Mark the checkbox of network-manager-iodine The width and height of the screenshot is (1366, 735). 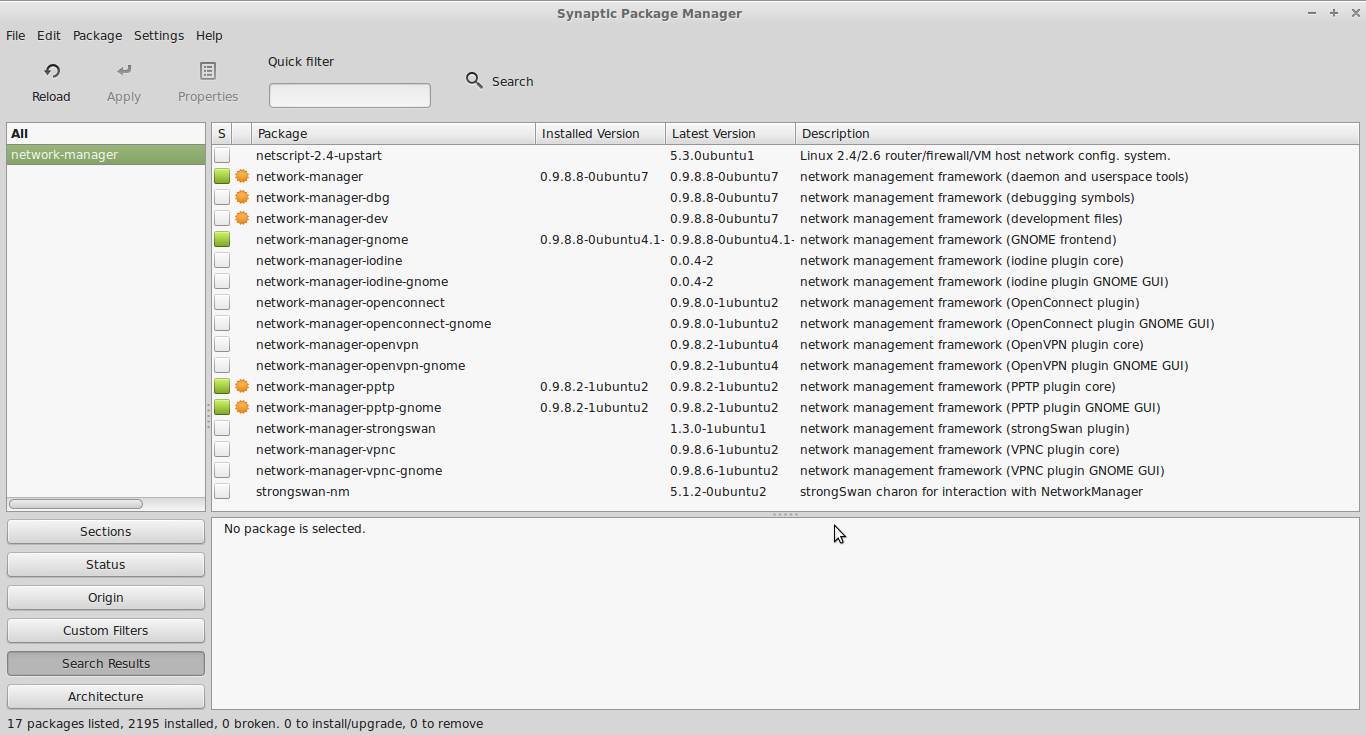point(222,260)
